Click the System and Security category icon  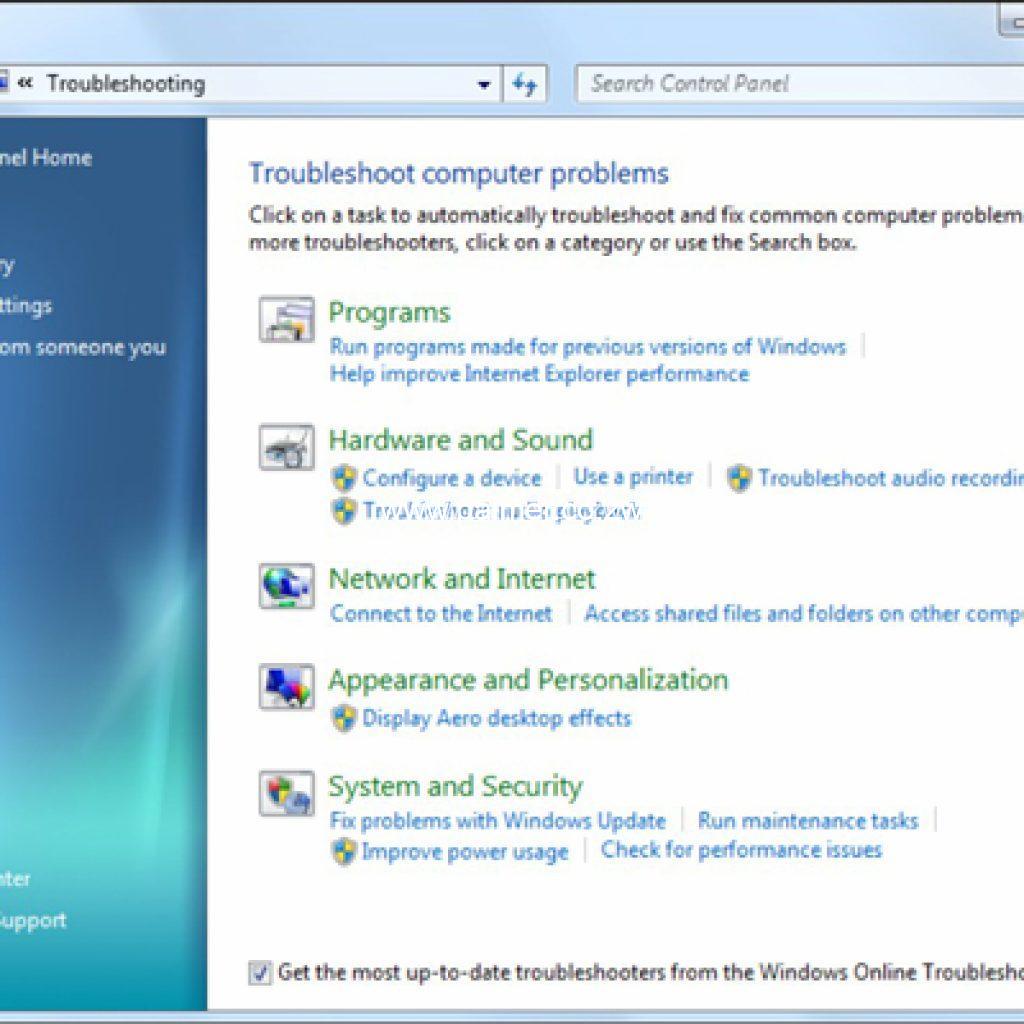286,793
